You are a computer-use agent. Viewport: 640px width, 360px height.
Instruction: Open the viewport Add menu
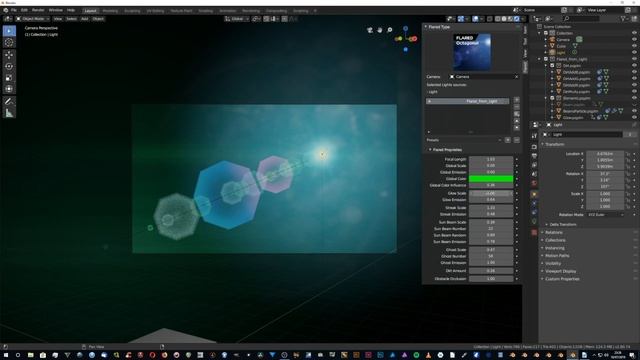click(84, 19)
